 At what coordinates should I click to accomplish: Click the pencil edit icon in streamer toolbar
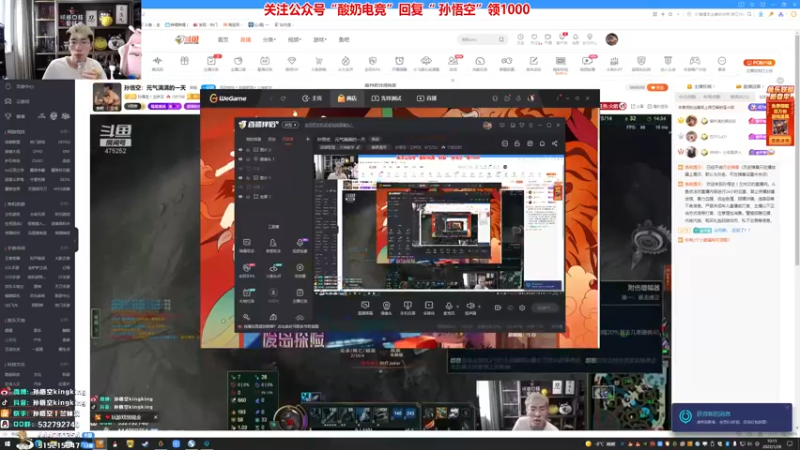pyautogui.click(x=534, y=61)
